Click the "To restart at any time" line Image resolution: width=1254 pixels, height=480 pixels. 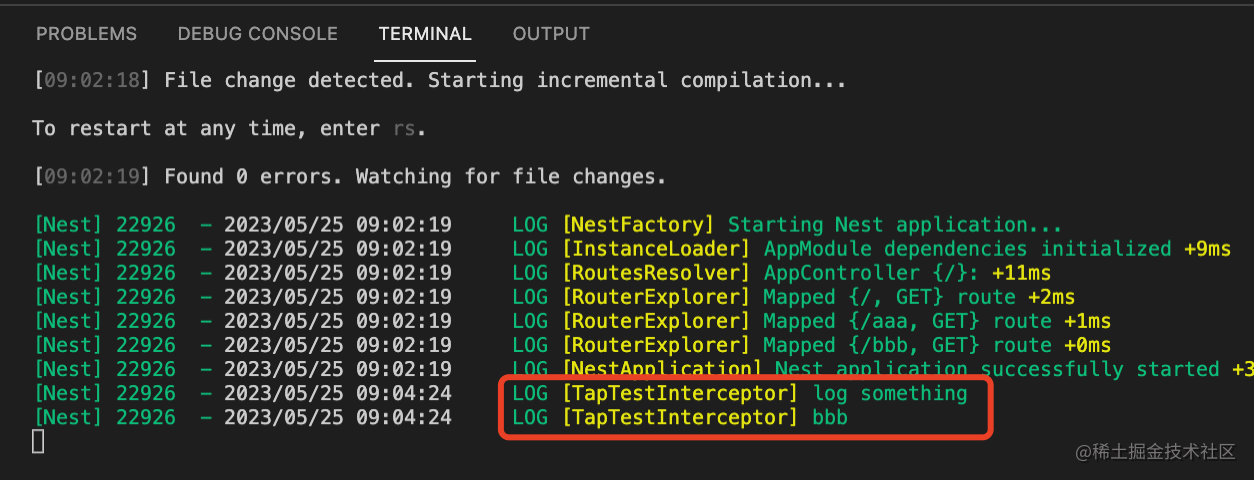point(229,128)
